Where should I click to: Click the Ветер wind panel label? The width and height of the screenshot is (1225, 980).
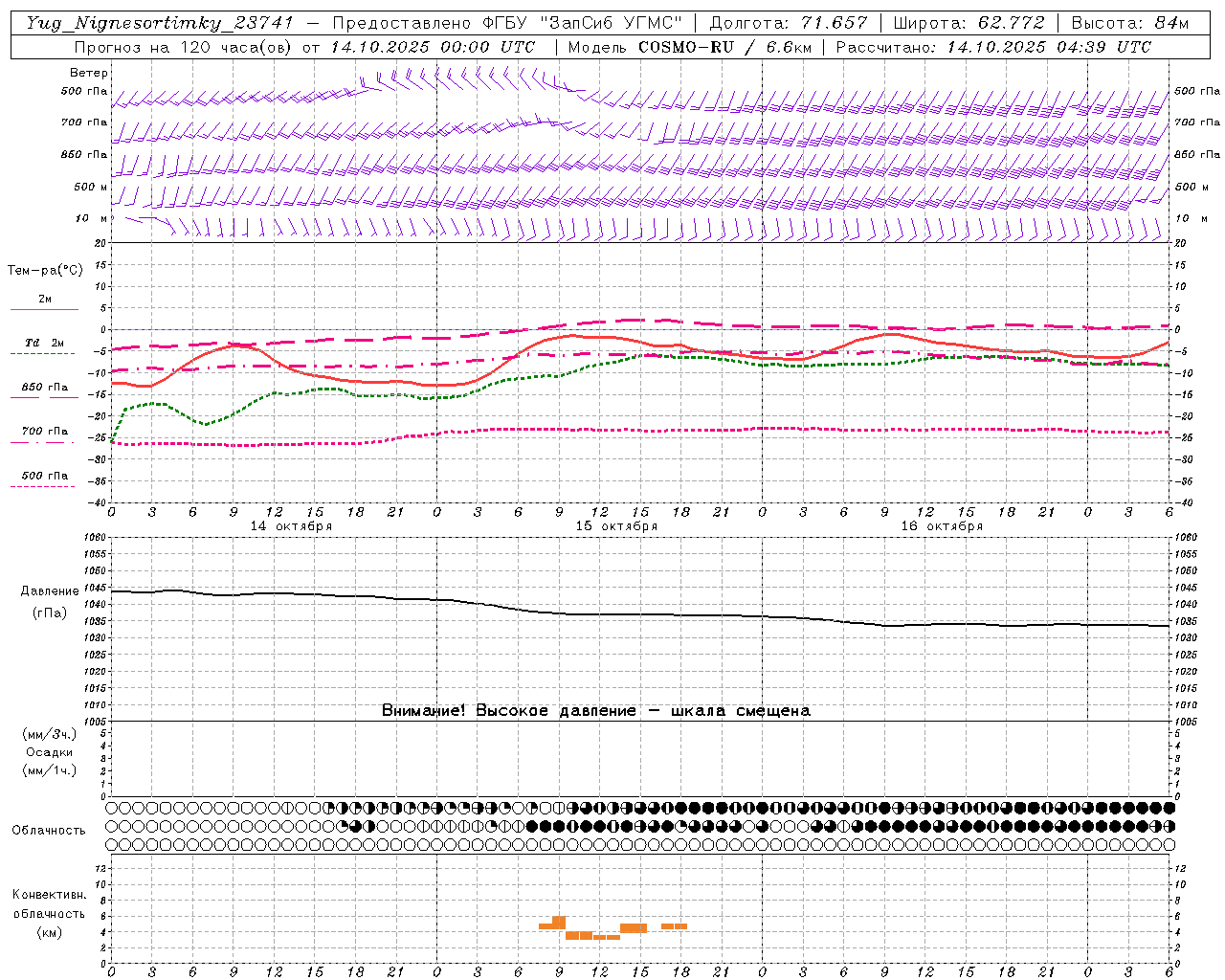point(89,73)
